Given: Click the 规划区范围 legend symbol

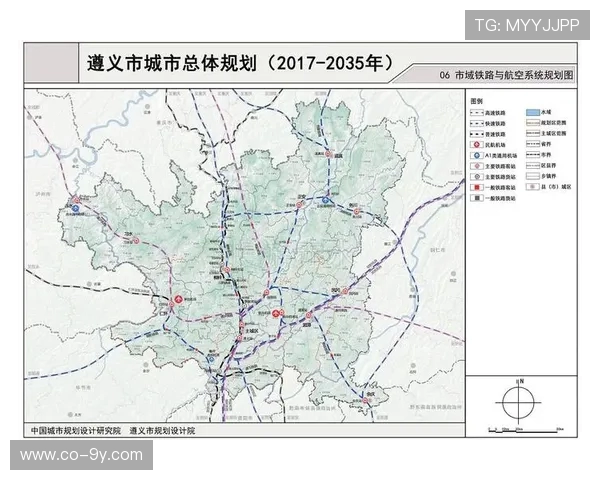Looking at the screenshot, I should coord(533,123).
